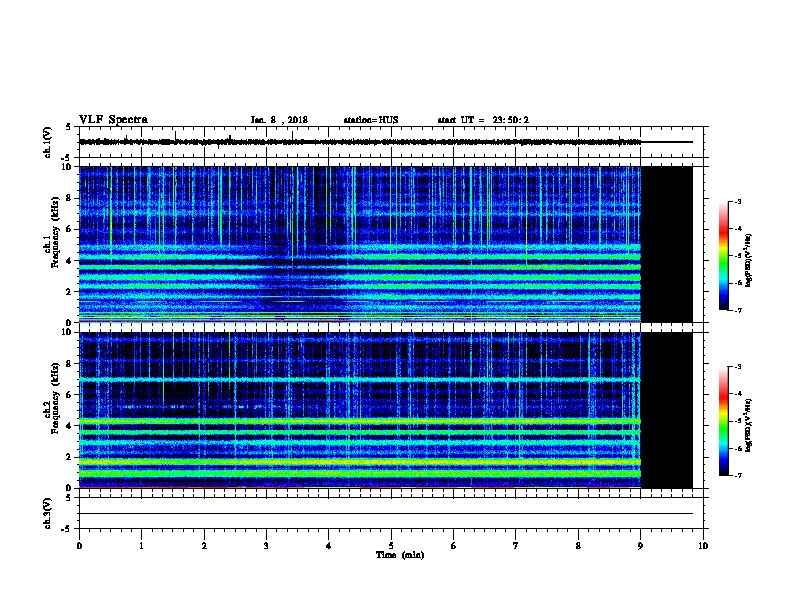Viewport: 792px width, 612px height.
Task: Click the ch.2 Frequency (kHz) axis label
Action: click(51, 398)
